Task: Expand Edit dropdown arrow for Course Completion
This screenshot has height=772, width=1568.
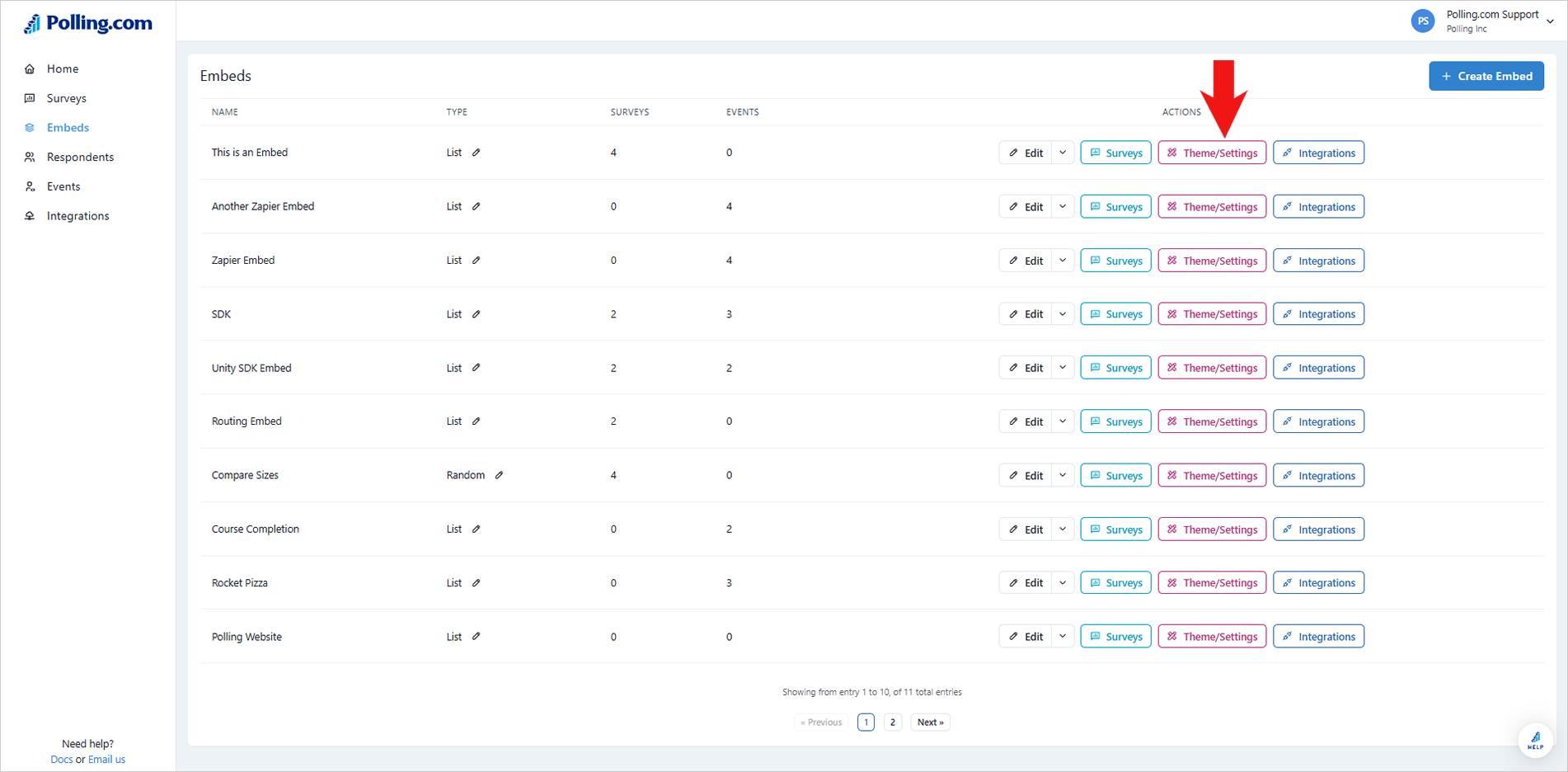Action: tap(1063, 530)
